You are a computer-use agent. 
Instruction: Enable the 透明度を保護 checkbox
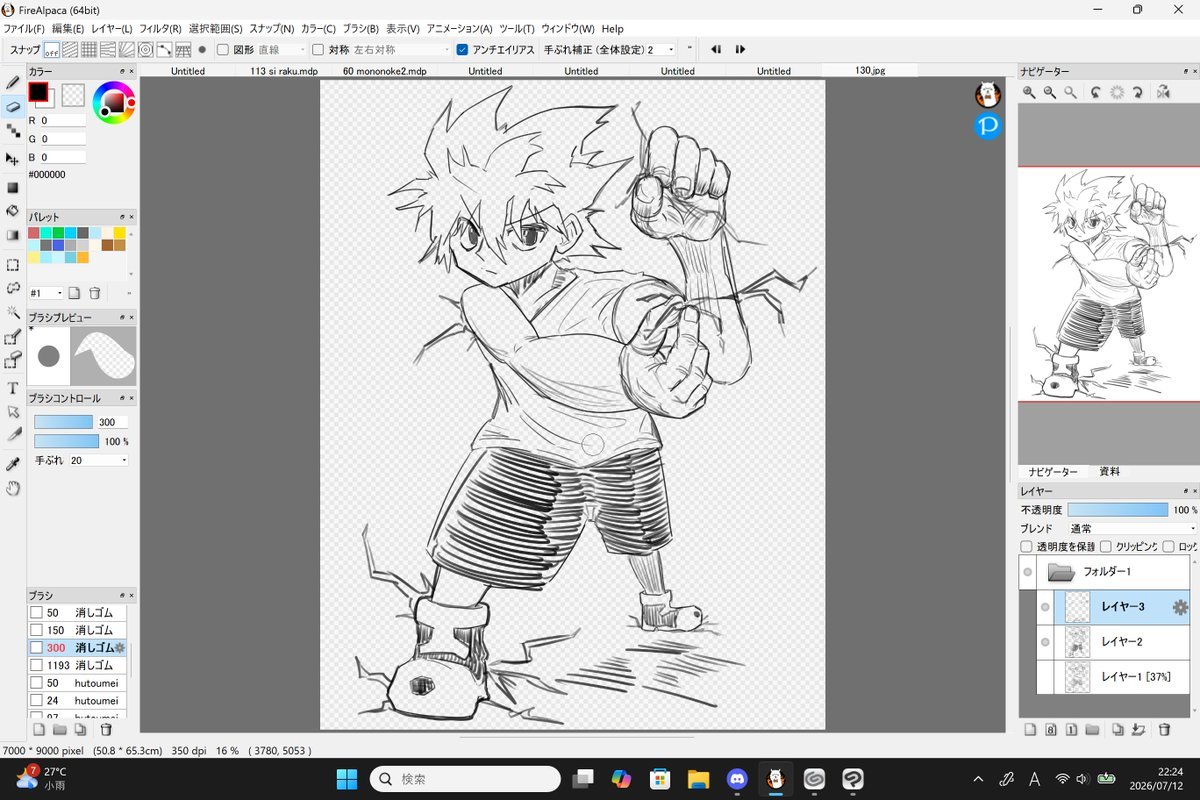[1026, 547]
